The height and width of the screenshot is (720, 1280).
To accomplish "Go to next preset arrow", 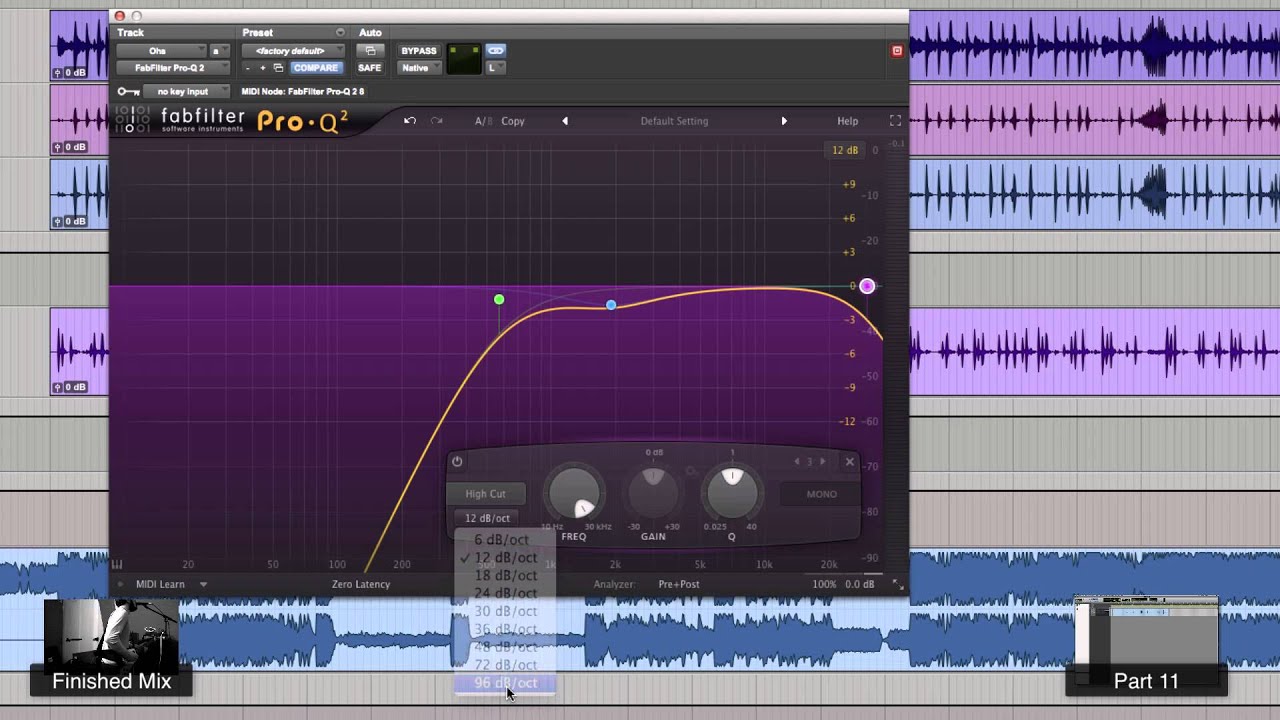I will (x=784, y=121).
